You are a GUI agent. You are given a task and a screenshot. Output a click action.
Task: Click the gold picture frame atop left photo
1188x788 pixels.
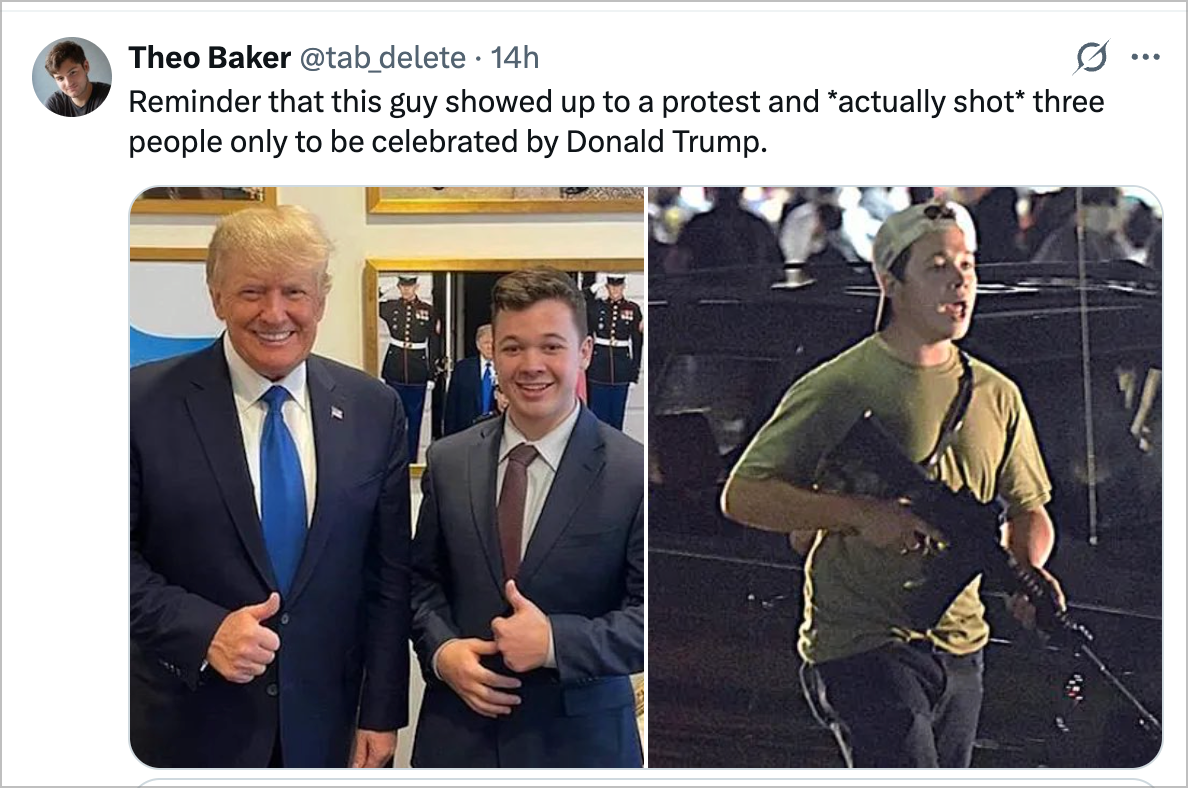[x=503, y=200]
